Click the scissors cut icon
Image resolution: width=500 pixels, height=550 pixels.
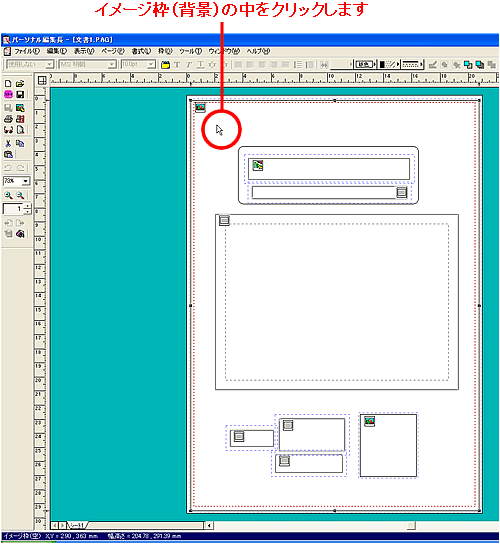click(8, 143)
